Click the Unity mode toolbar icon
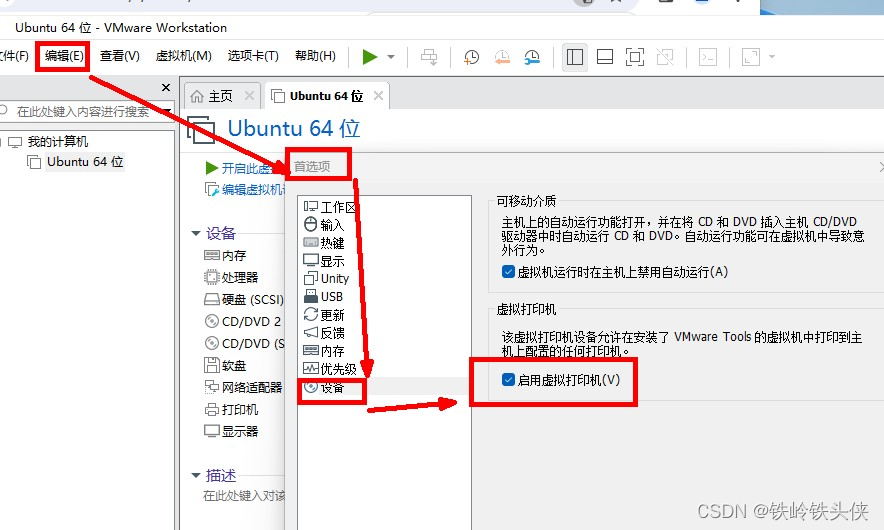The width and height of the screenshot is (884, 530). (665, 57)
